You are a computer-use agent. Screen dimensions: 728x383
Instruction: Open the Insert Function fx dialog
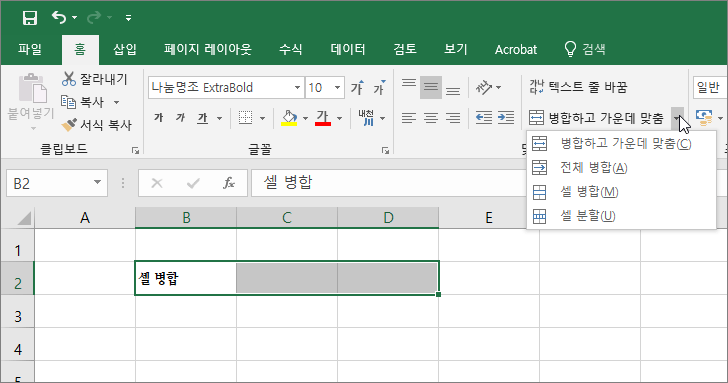(229, 183)
